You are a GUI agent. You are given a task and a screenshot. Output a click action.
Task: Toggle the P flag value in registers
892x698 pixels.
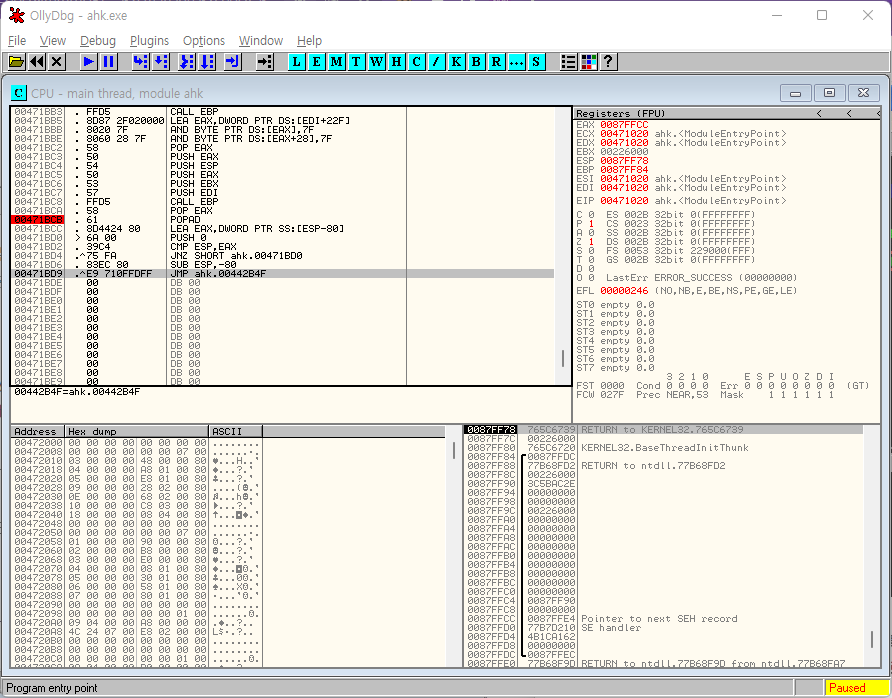pyautogui.click(x=591, y=224)
